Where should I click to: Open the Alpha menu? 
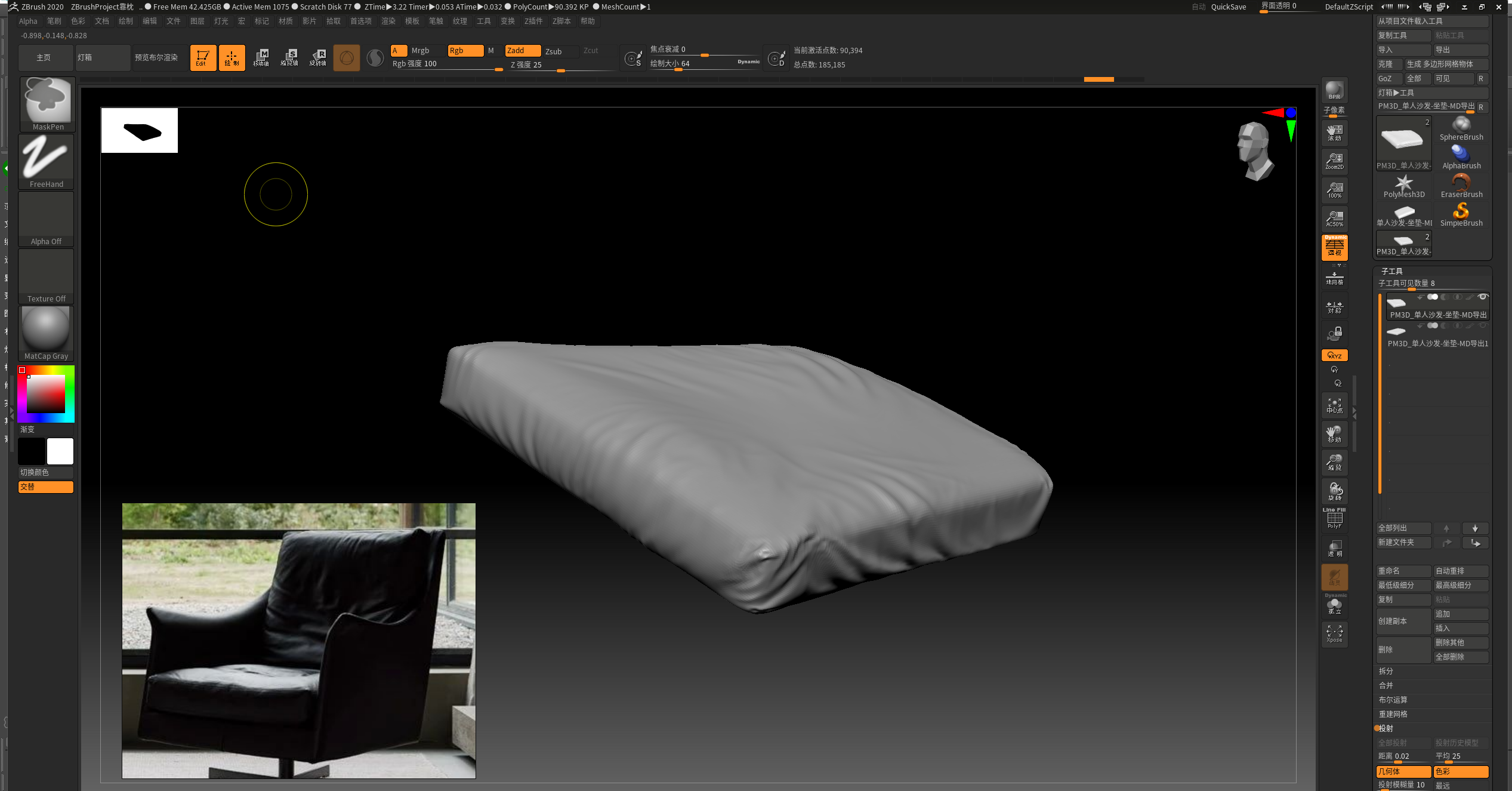pyautogui.click(x=28, y=21)
